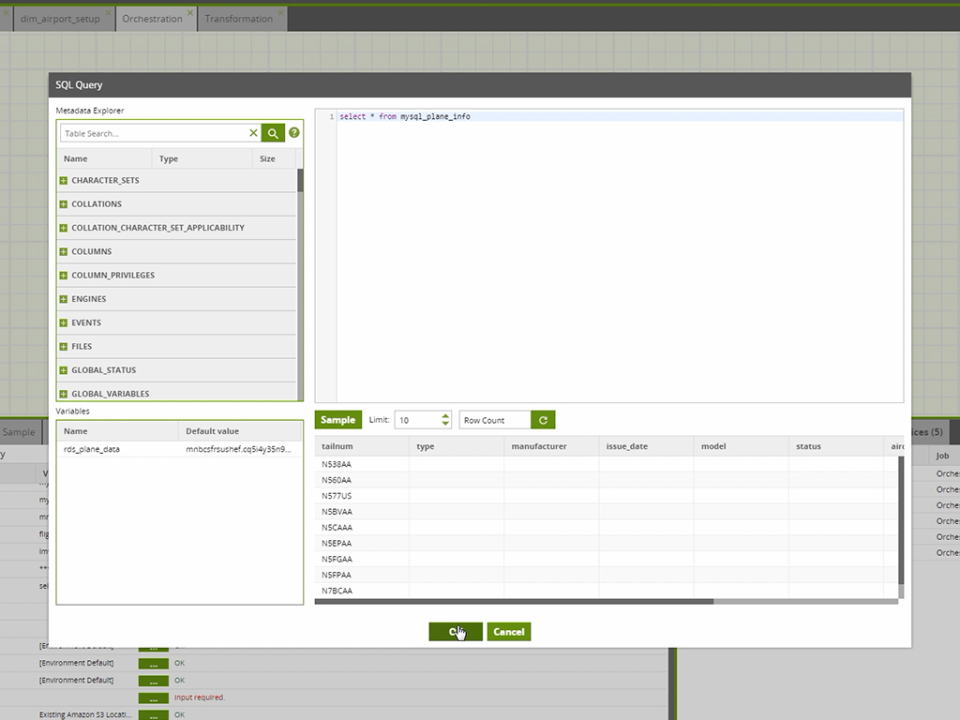Switch to the Transformation tab

pyautogui.click(x=240, y=17)
